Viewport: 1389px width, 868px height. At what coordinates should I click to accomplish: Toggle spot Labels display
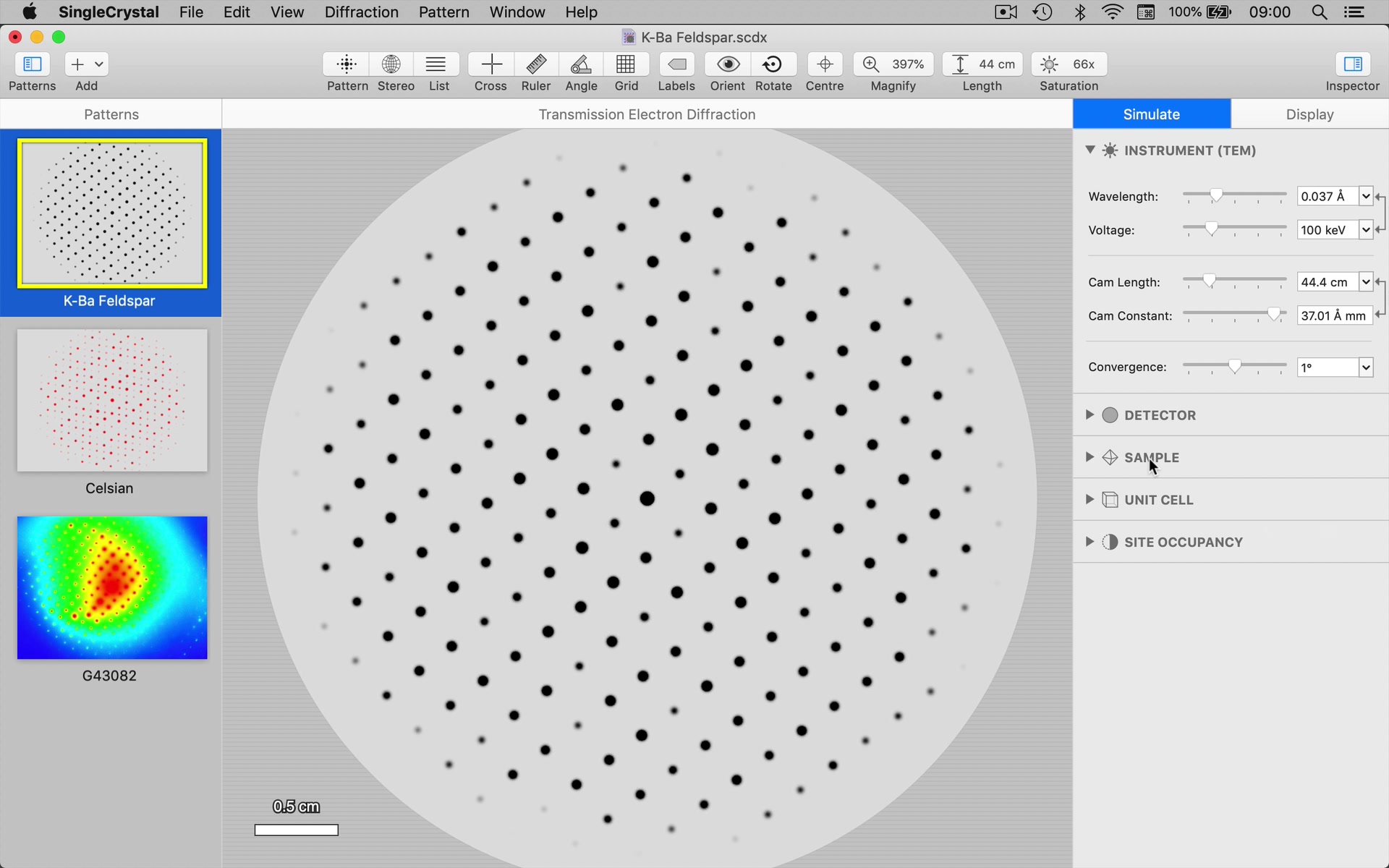click(676, 70)
